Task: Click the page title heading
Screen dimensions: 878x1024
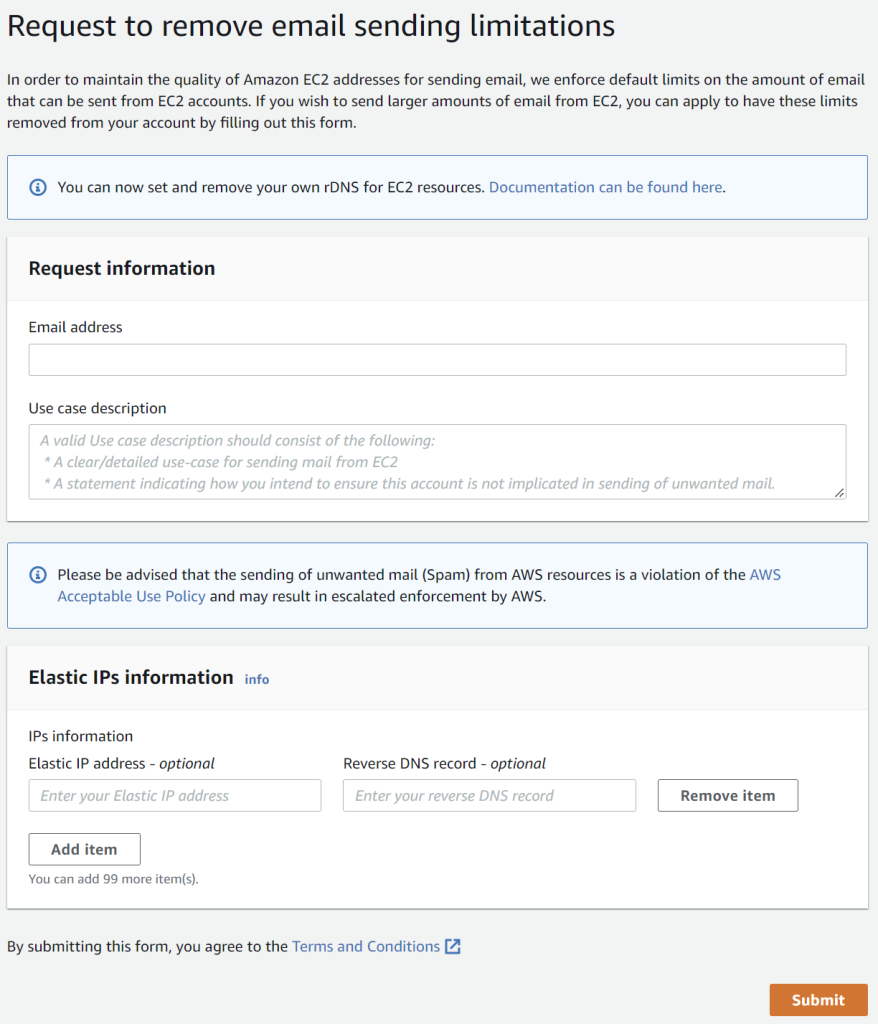Action: click(311, 26)
